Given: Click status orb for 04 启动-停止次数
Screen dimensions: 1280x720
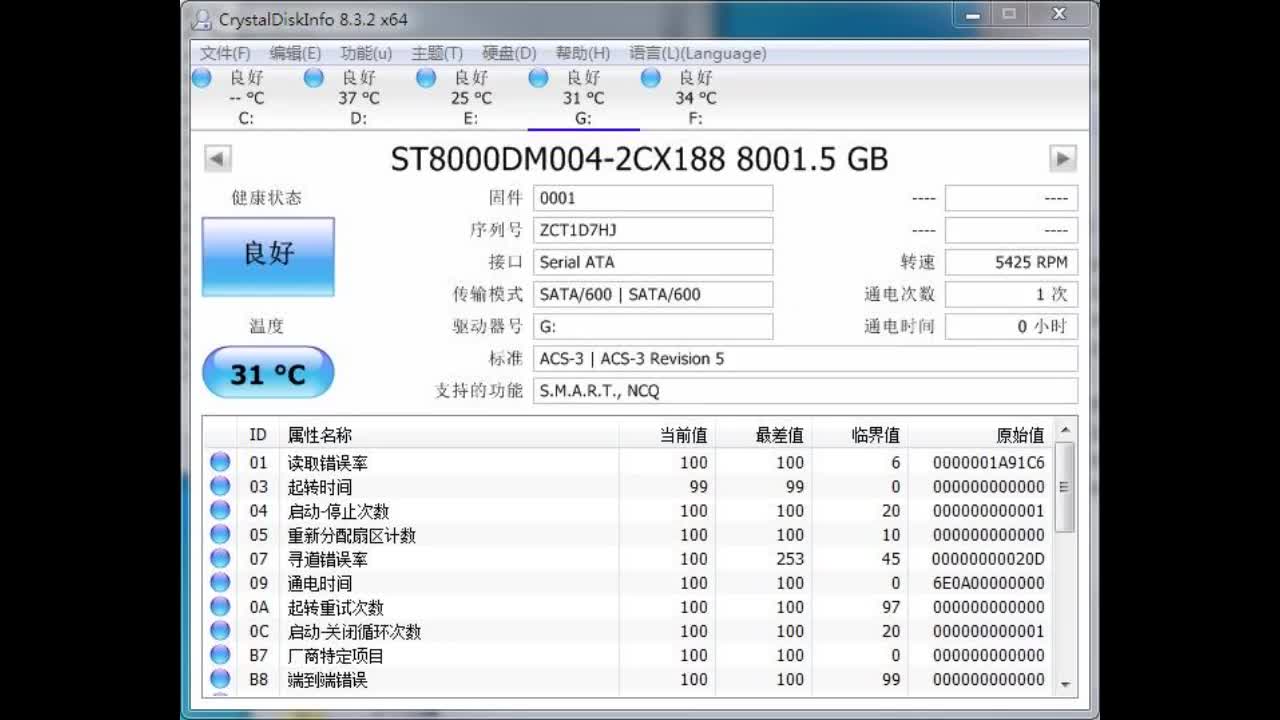Looking at the screenshot, I should click(220, 510).
